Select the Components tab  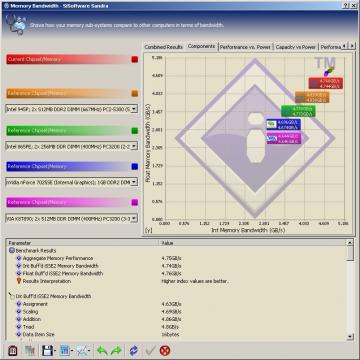(x=201, y=46)
